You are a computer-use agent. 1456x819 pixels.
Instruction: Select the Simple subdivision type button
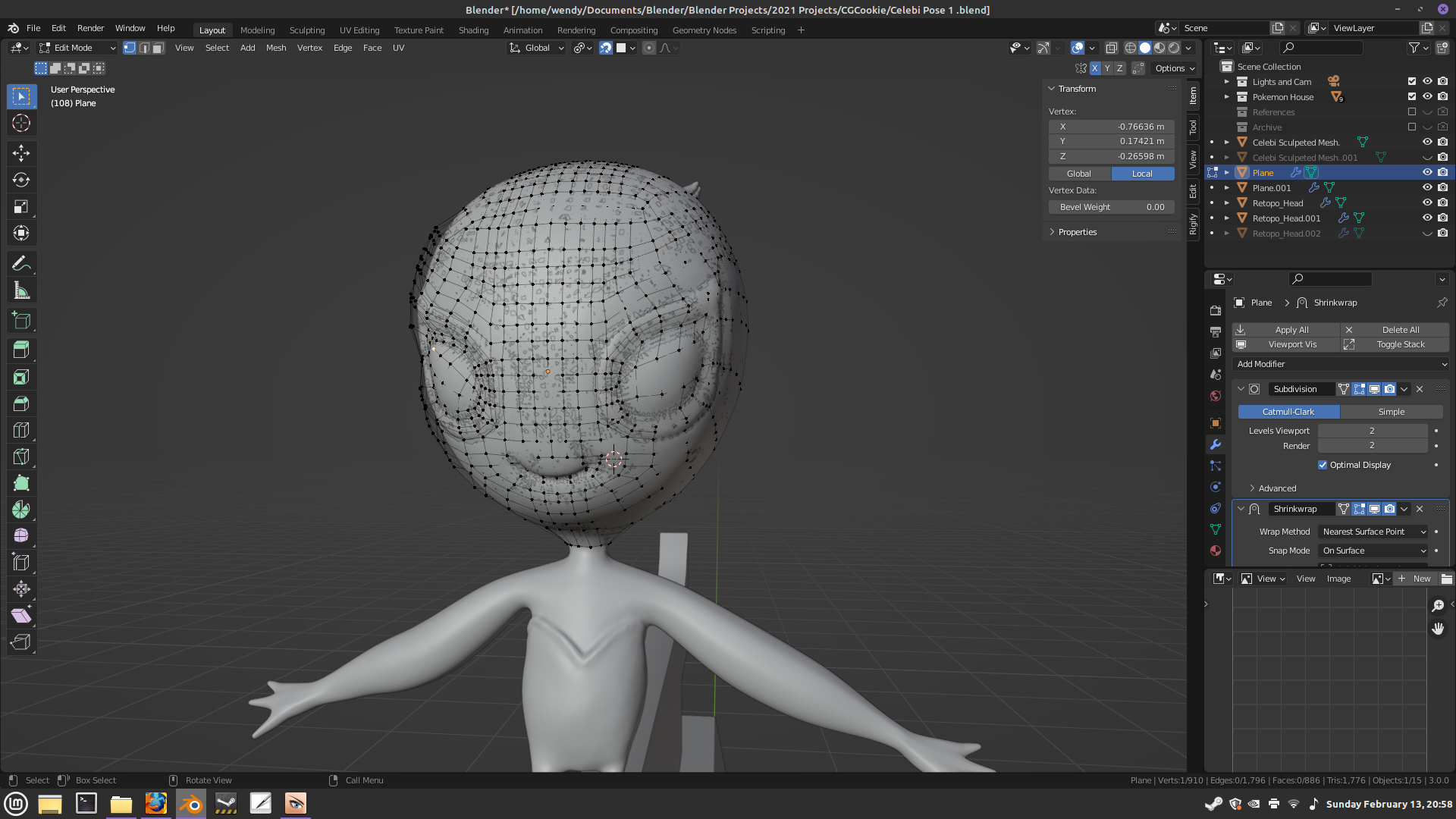(1391, 412)
